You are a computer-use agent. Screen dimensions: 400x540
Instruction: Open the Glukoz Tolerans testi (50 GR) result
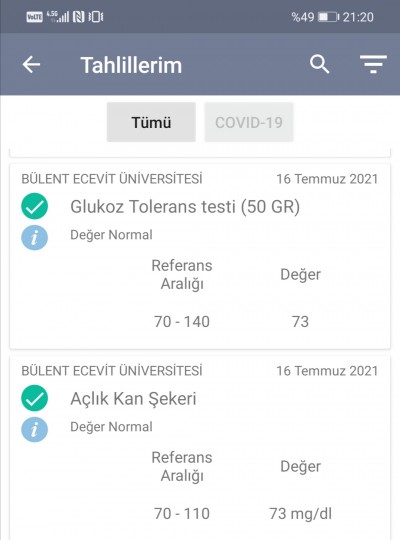(185, 207)
